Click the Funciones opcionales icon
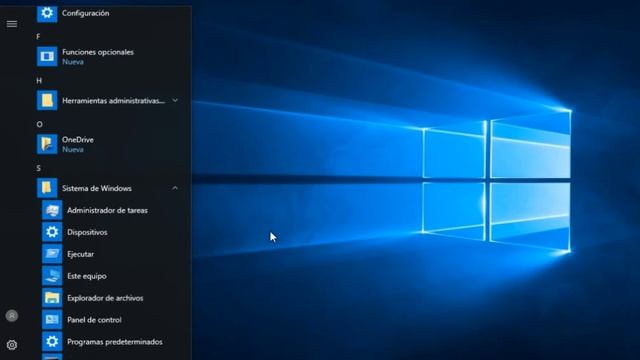 pos(47,56)
